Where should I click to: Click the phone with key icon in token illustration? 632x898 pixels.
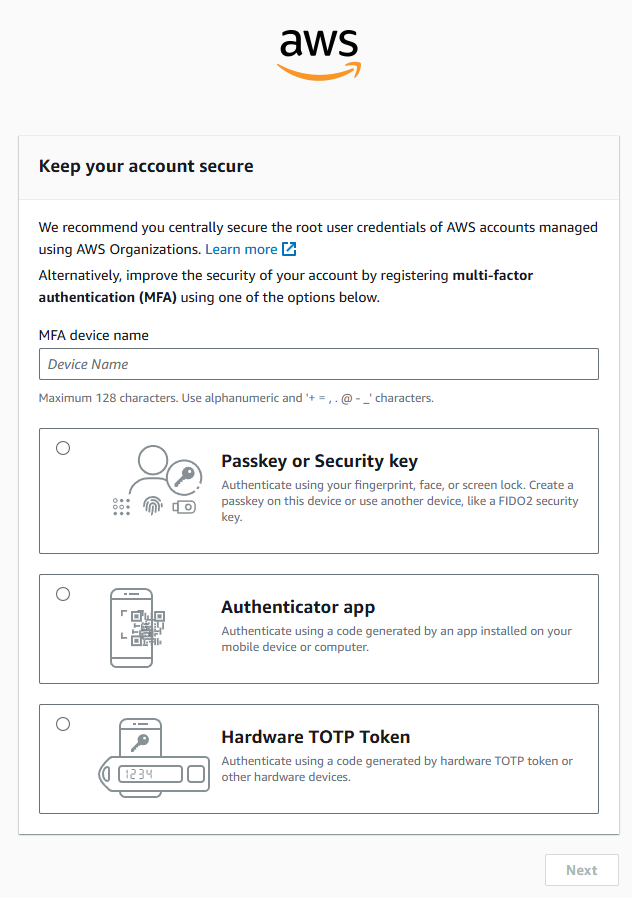coord(140,738)
